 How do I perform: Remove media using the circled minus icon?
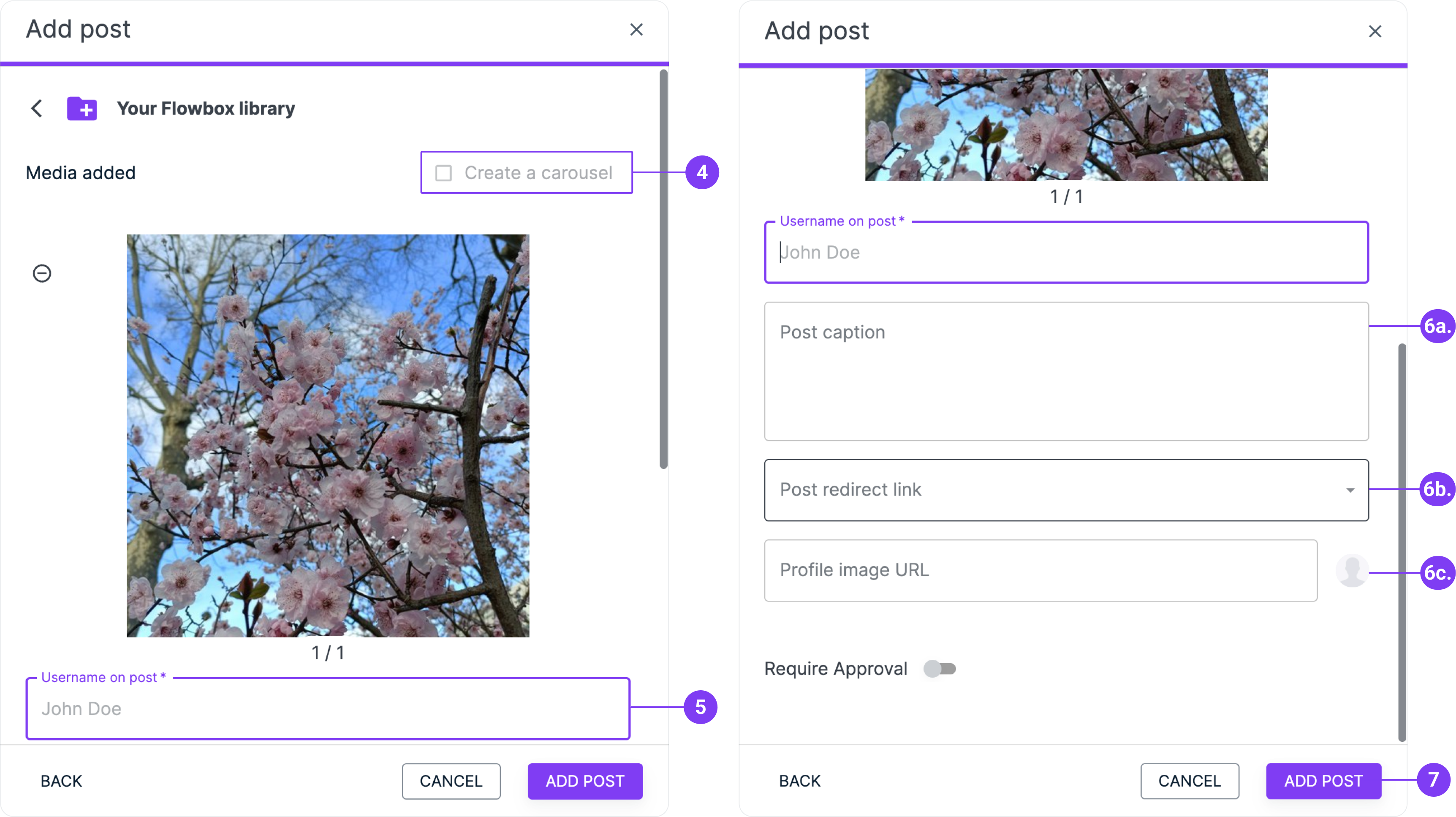(42, 274)
